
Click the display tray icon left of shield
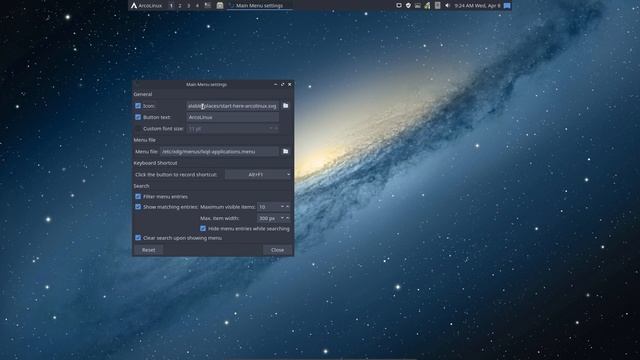coord(399,5)
